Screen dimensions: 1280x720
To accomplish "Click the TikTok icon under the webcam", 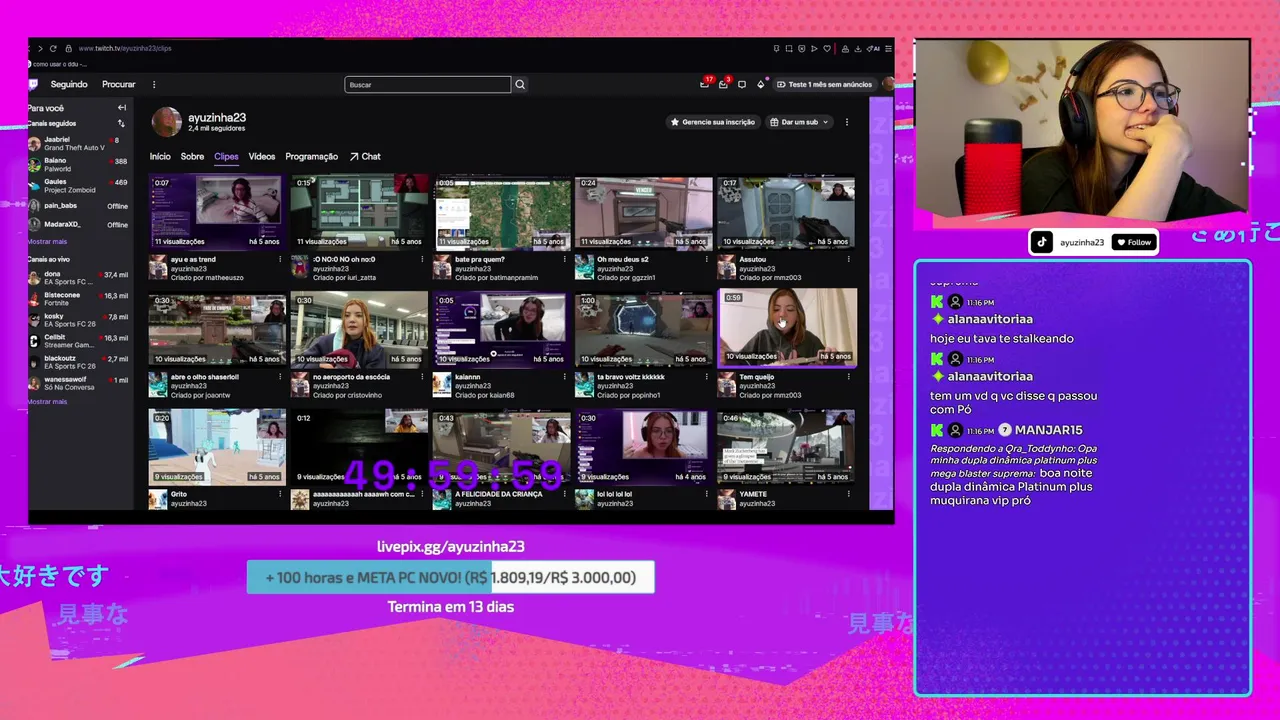I will [x=1042, y=242].
